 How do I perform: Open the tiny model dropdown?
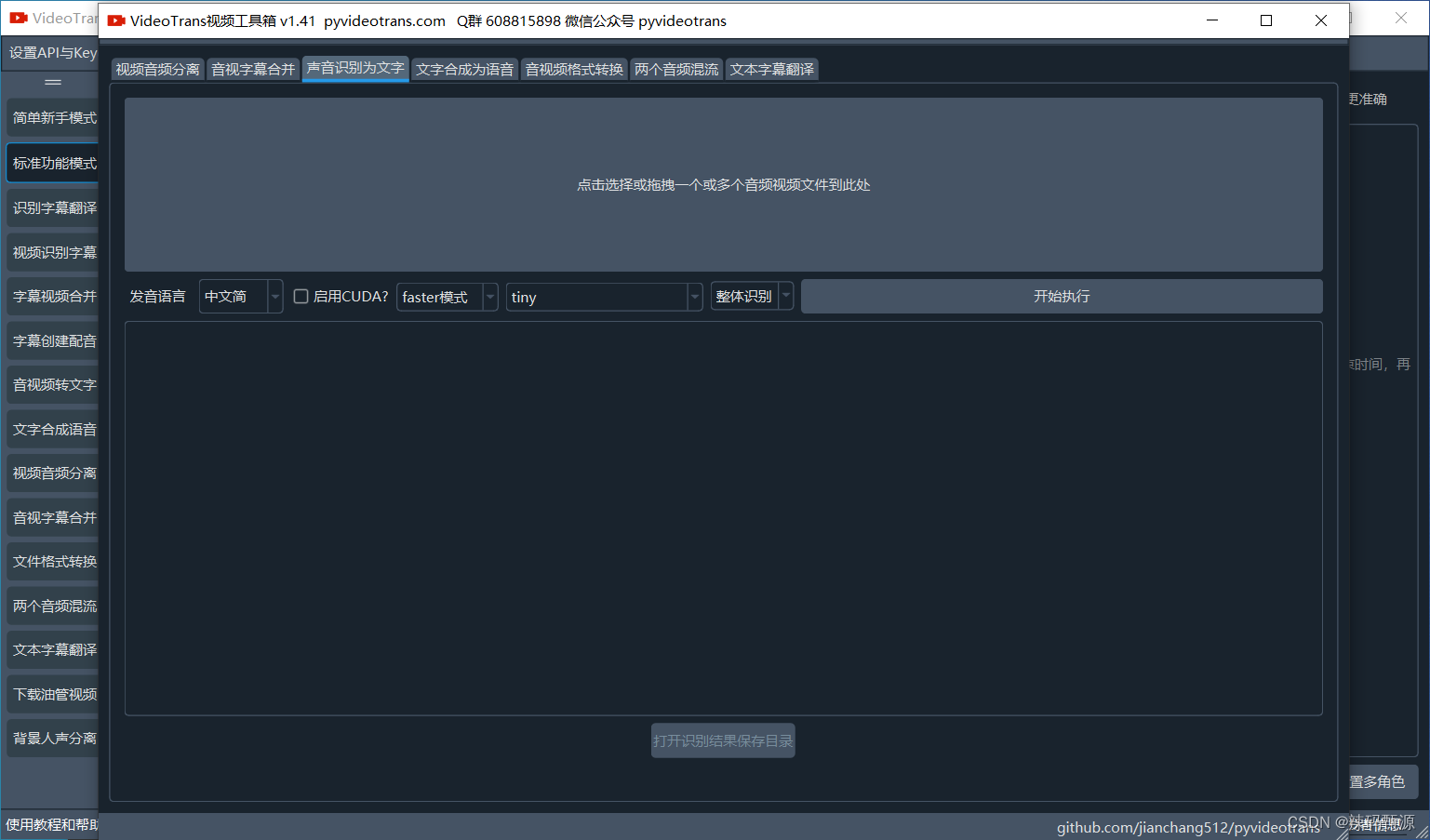pyautogui.click(x=604, y=298)
